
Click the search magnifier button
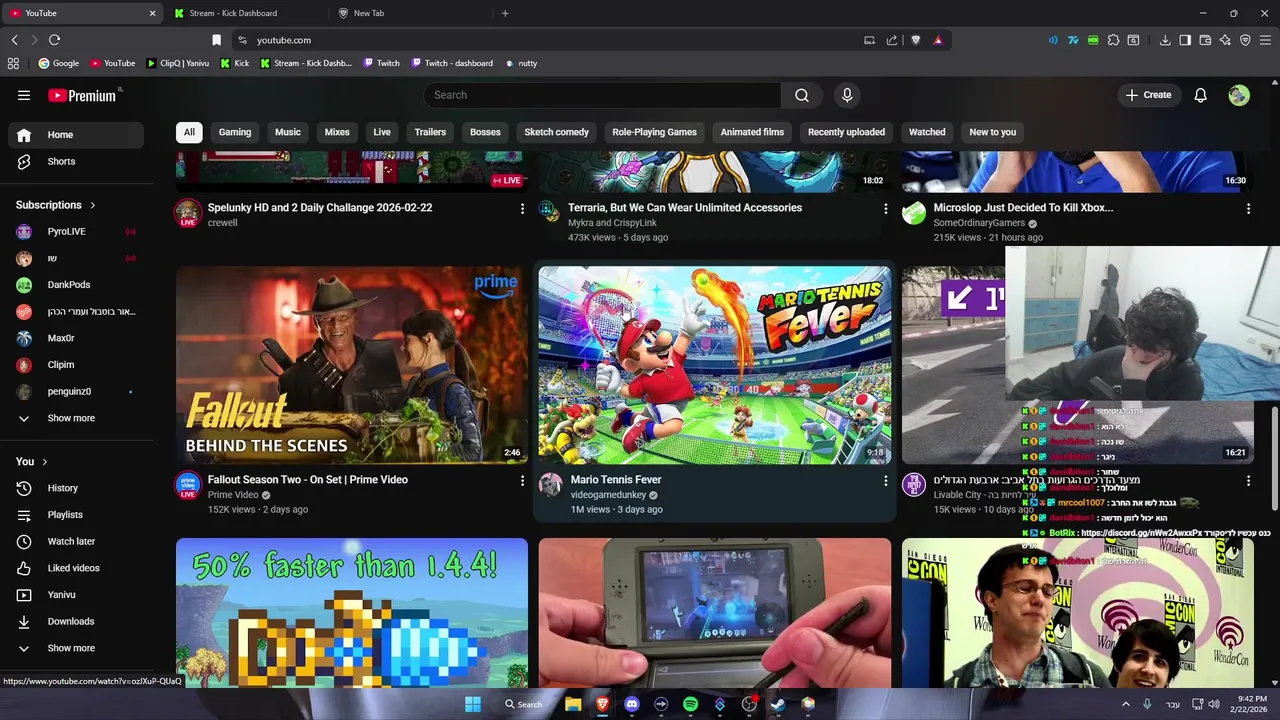[802, 95]
